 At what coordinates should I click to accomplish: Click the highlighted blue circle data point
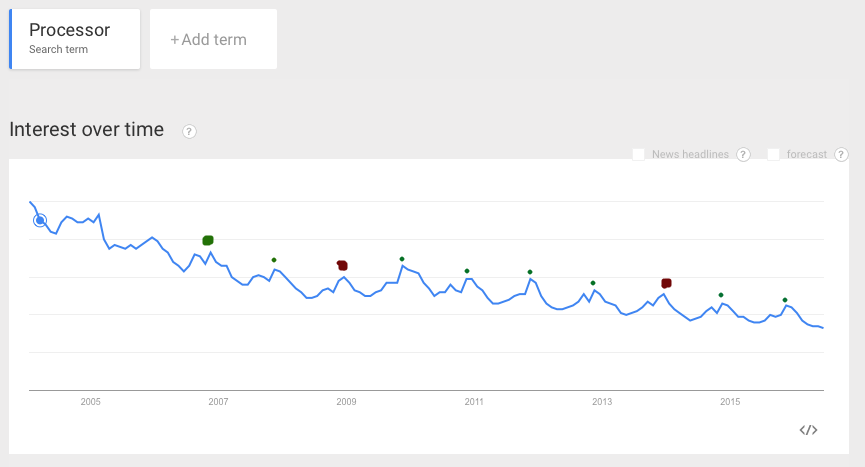click(x=40, y=221)
